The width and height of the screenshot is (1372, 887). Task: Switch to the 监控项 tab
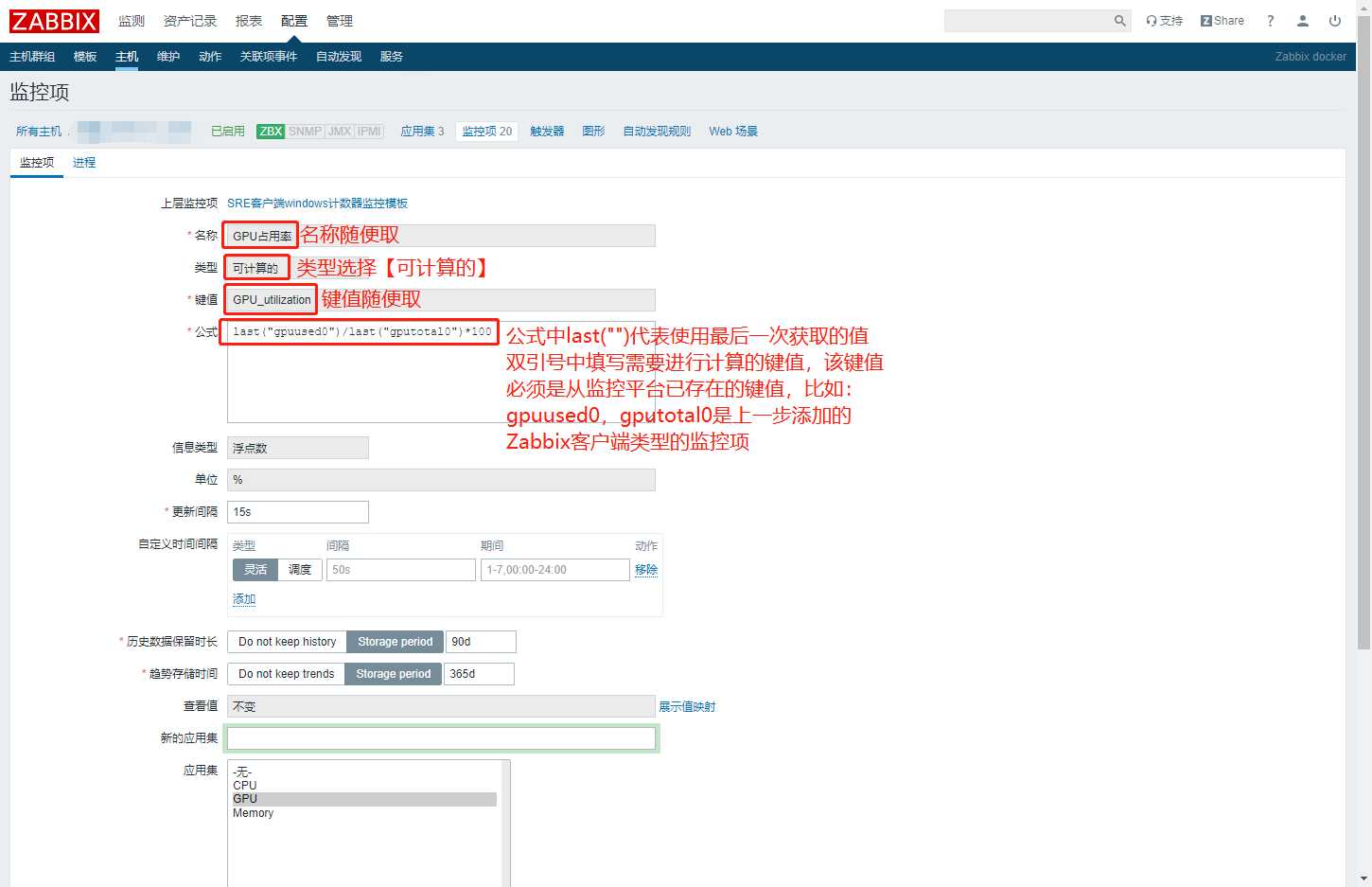click(37, 163)
